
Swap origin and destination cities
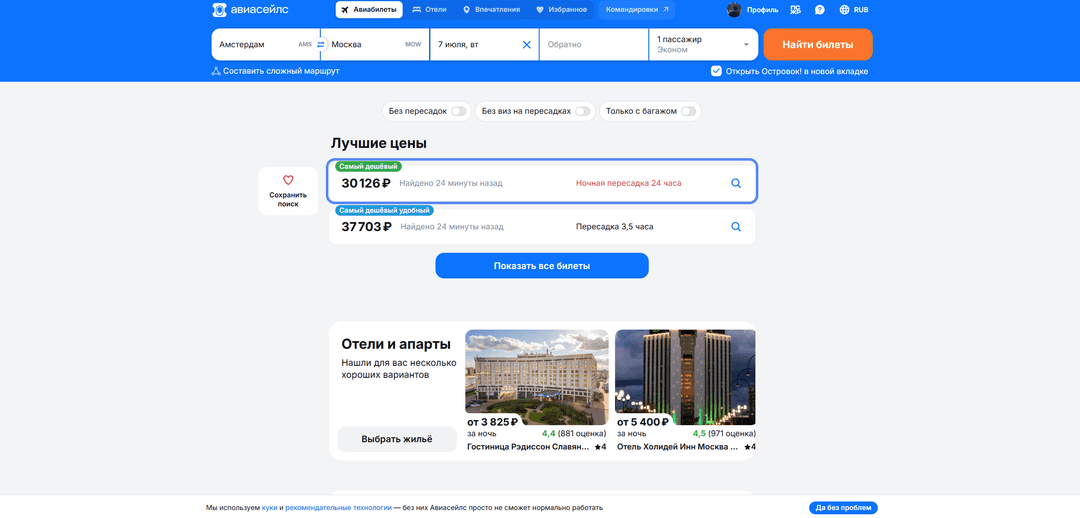pos(320,44)
